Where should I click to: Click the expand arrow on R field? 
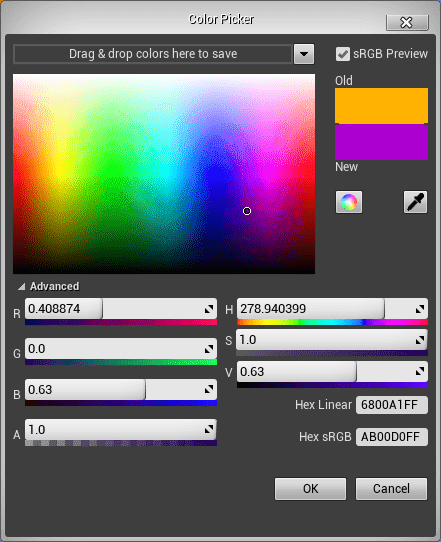(209, 309)
